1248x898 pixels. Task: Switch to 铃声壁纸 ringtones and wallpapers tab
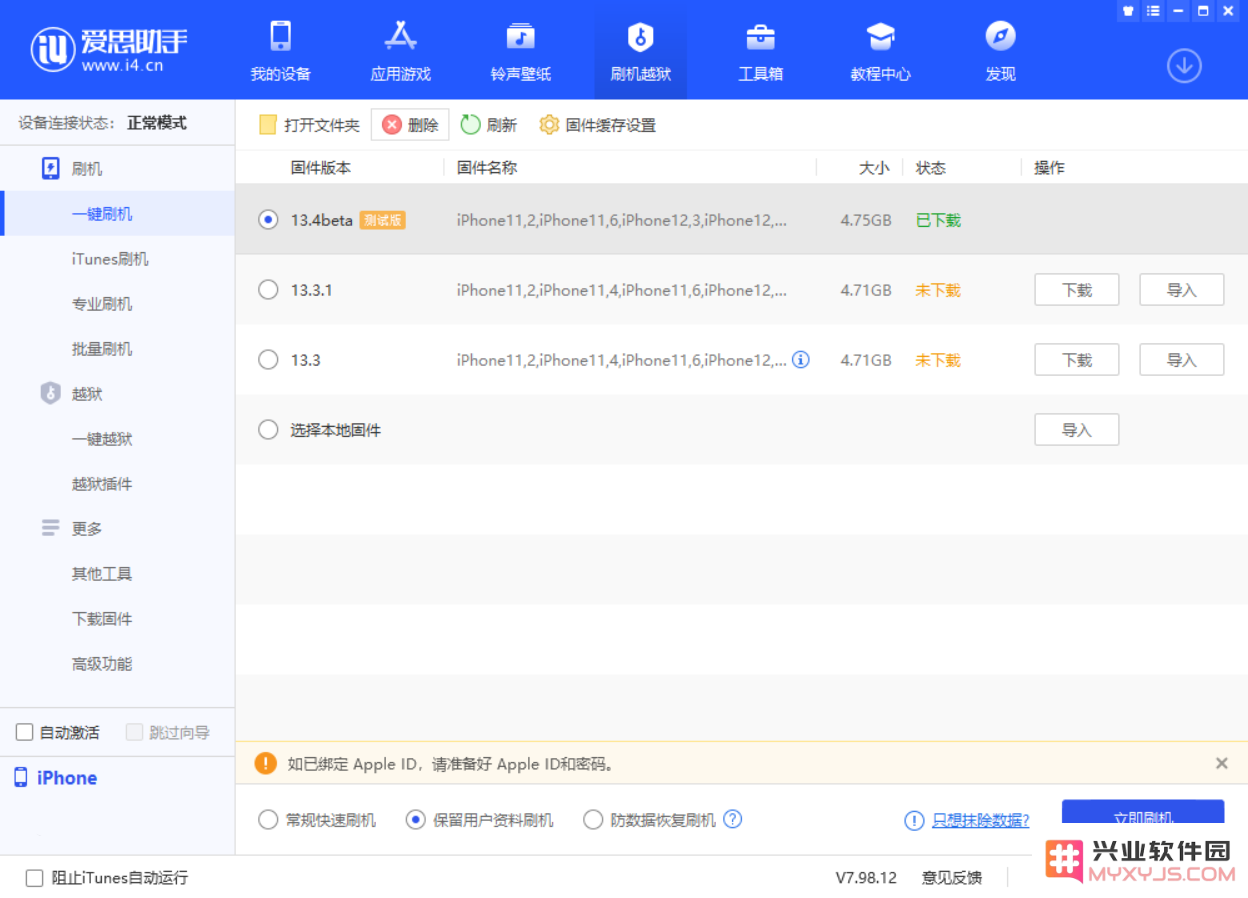[520, 51]
